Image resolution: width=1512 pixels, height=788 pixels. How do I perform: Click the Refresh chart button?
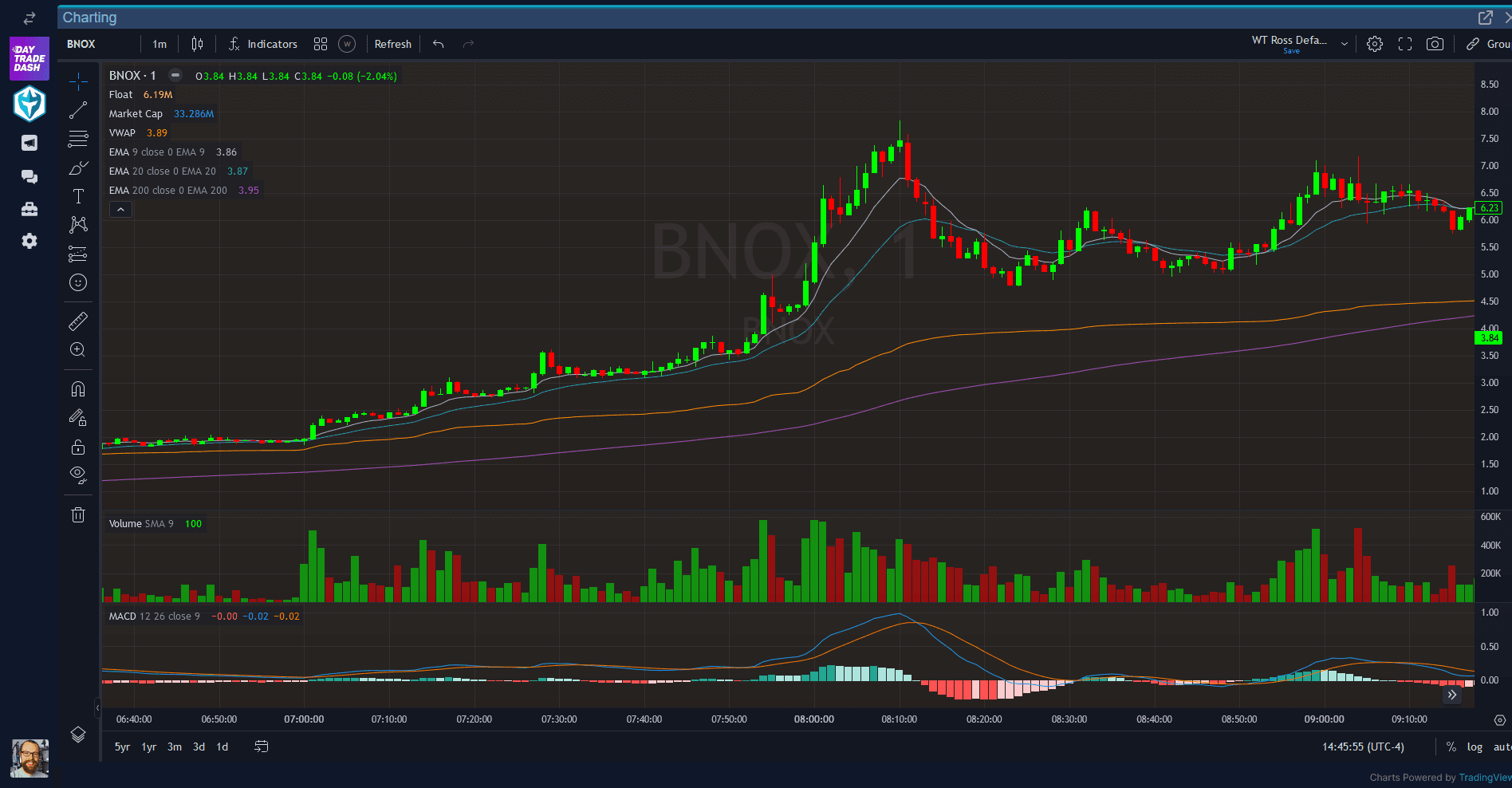click(392, 44)
